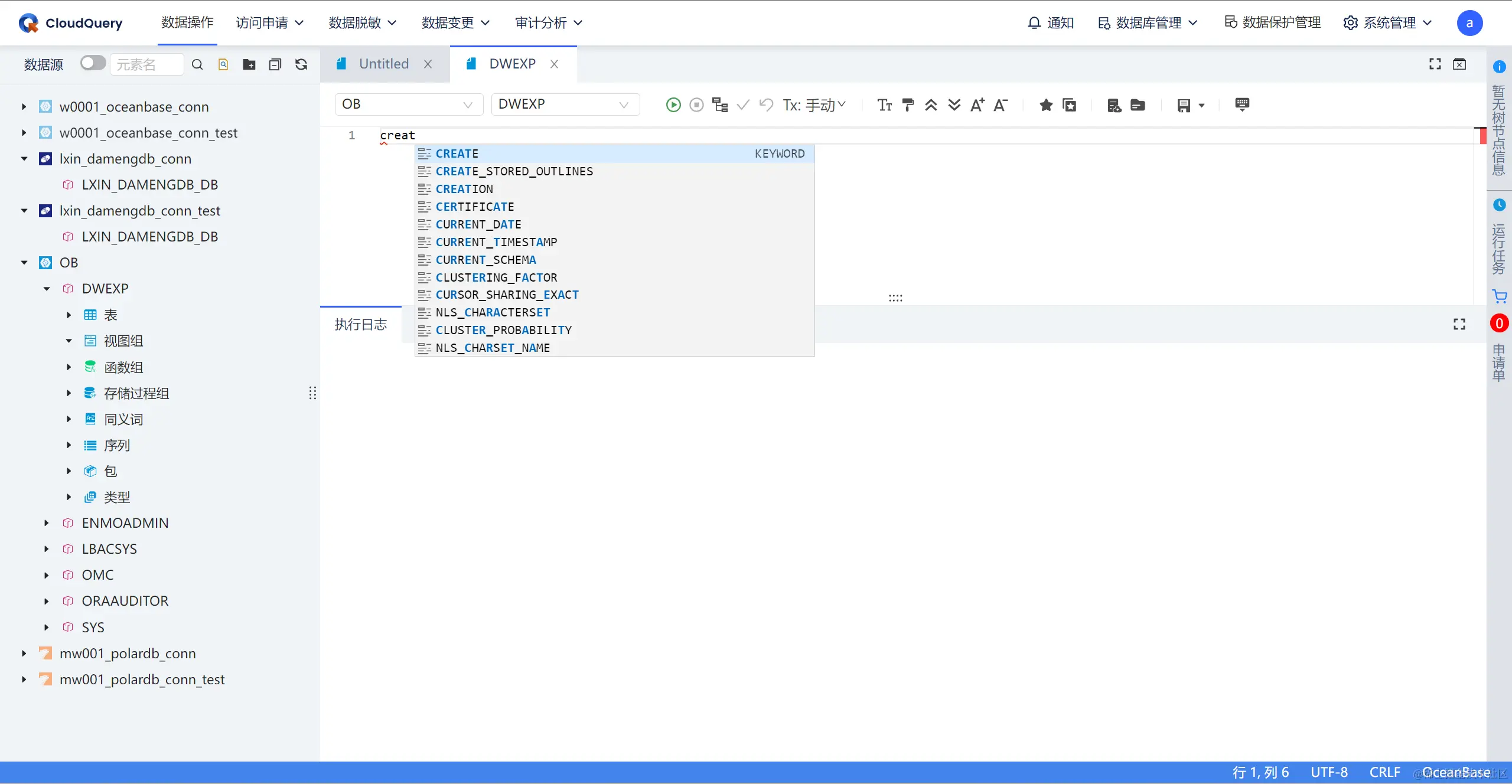Click the keyboard shortcuts icon in toolbar
Viewport: 1512px width, 784px height.
tap(1241, 104)
